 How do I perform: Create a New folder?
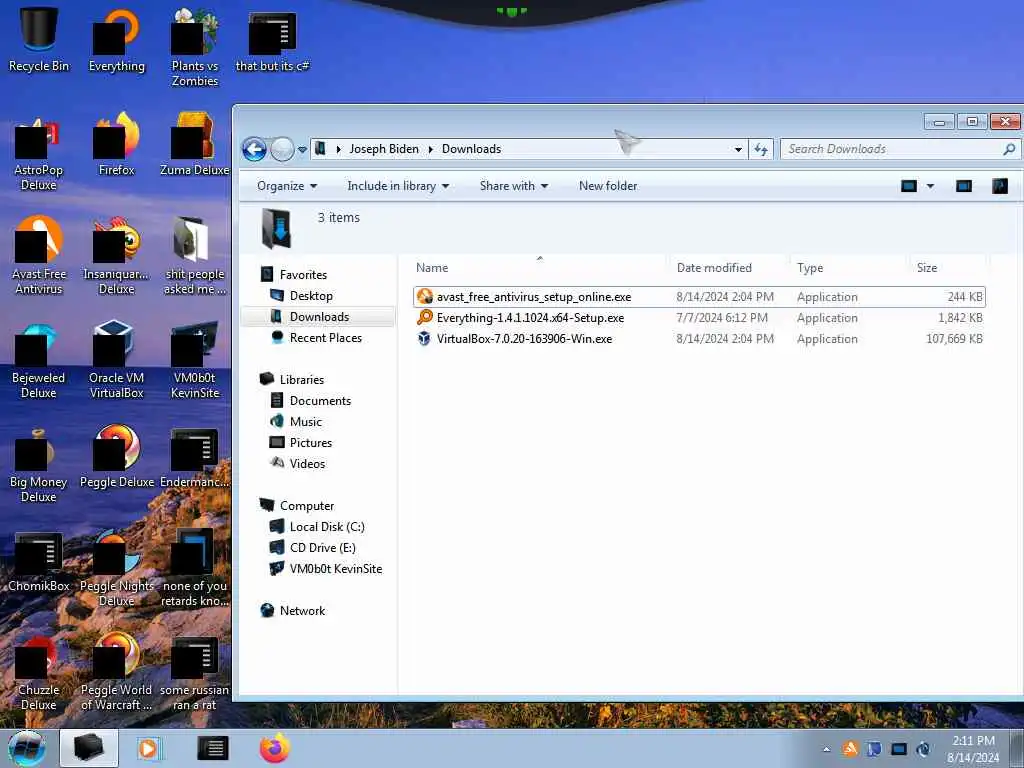tap(607, 186)
